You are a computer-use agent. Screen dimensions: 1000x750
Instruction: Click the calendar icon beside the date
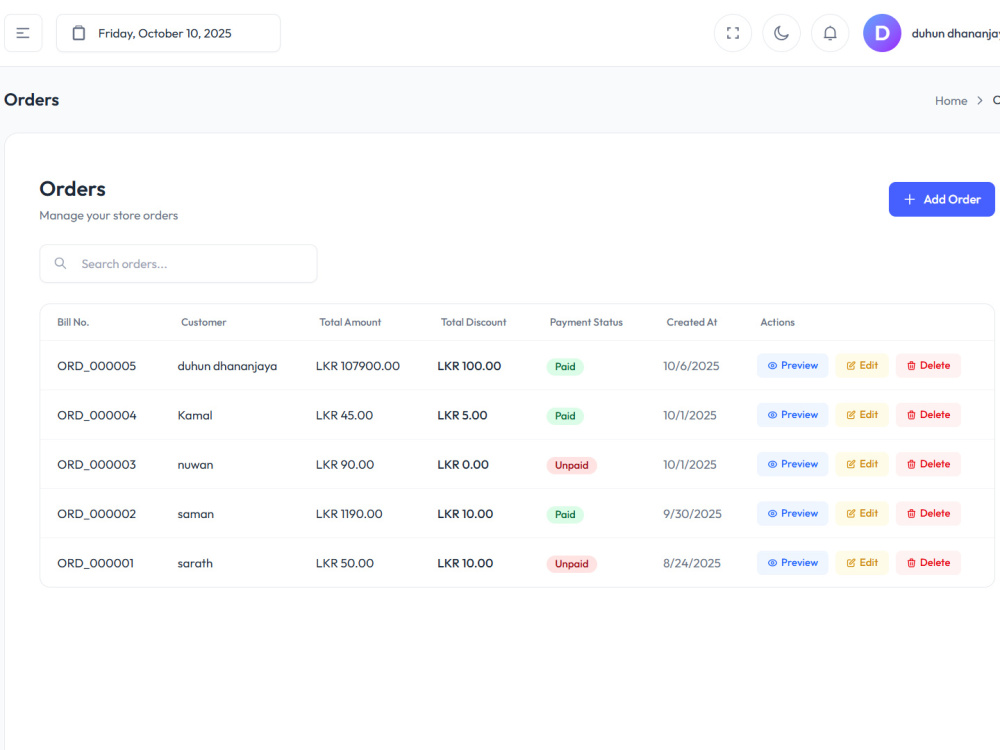pyautogui.click(x=78, y=33)
